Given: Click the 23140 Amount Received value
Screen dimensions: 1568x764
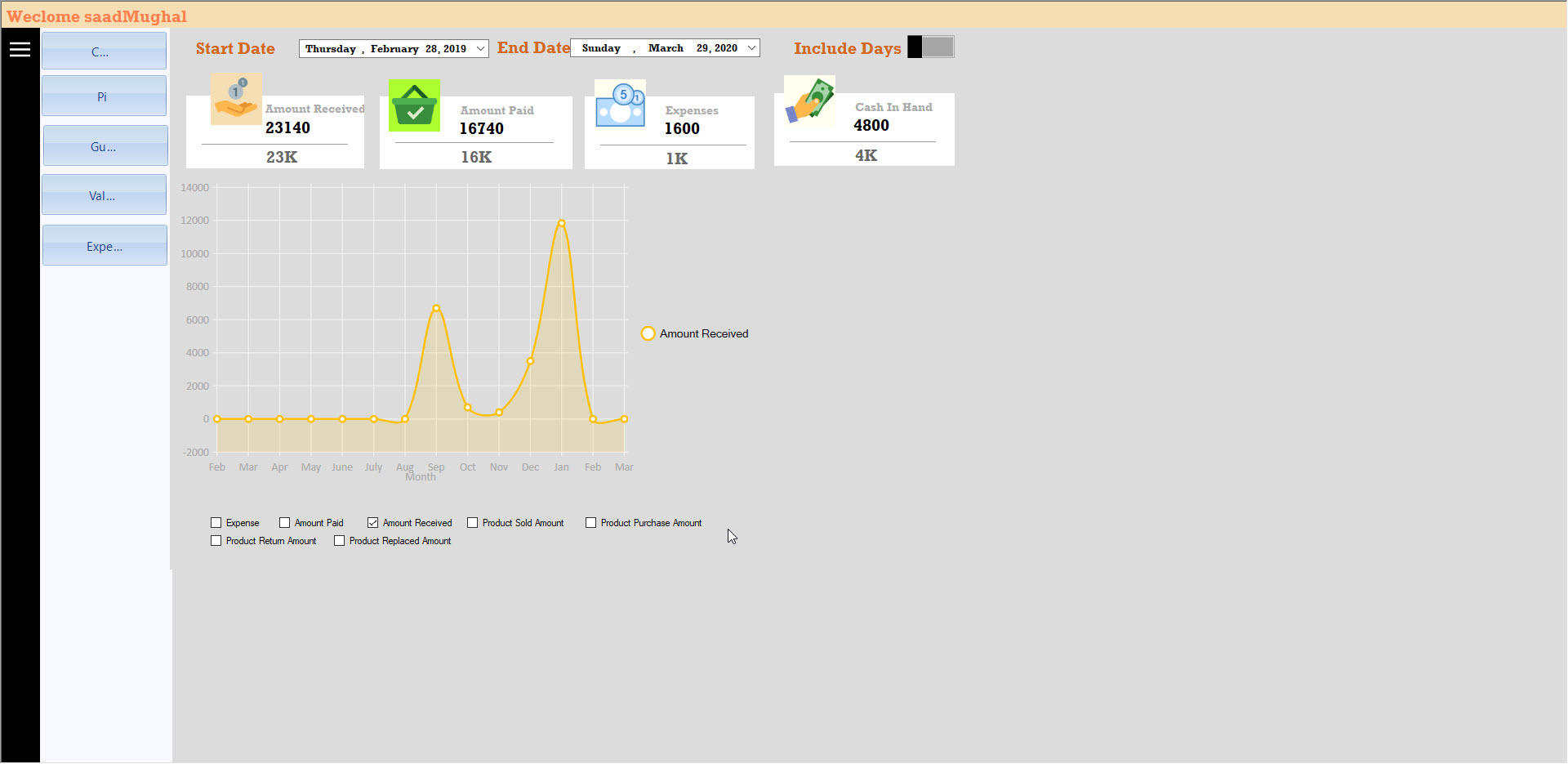Looking at the screenshot, I should 287,128.
